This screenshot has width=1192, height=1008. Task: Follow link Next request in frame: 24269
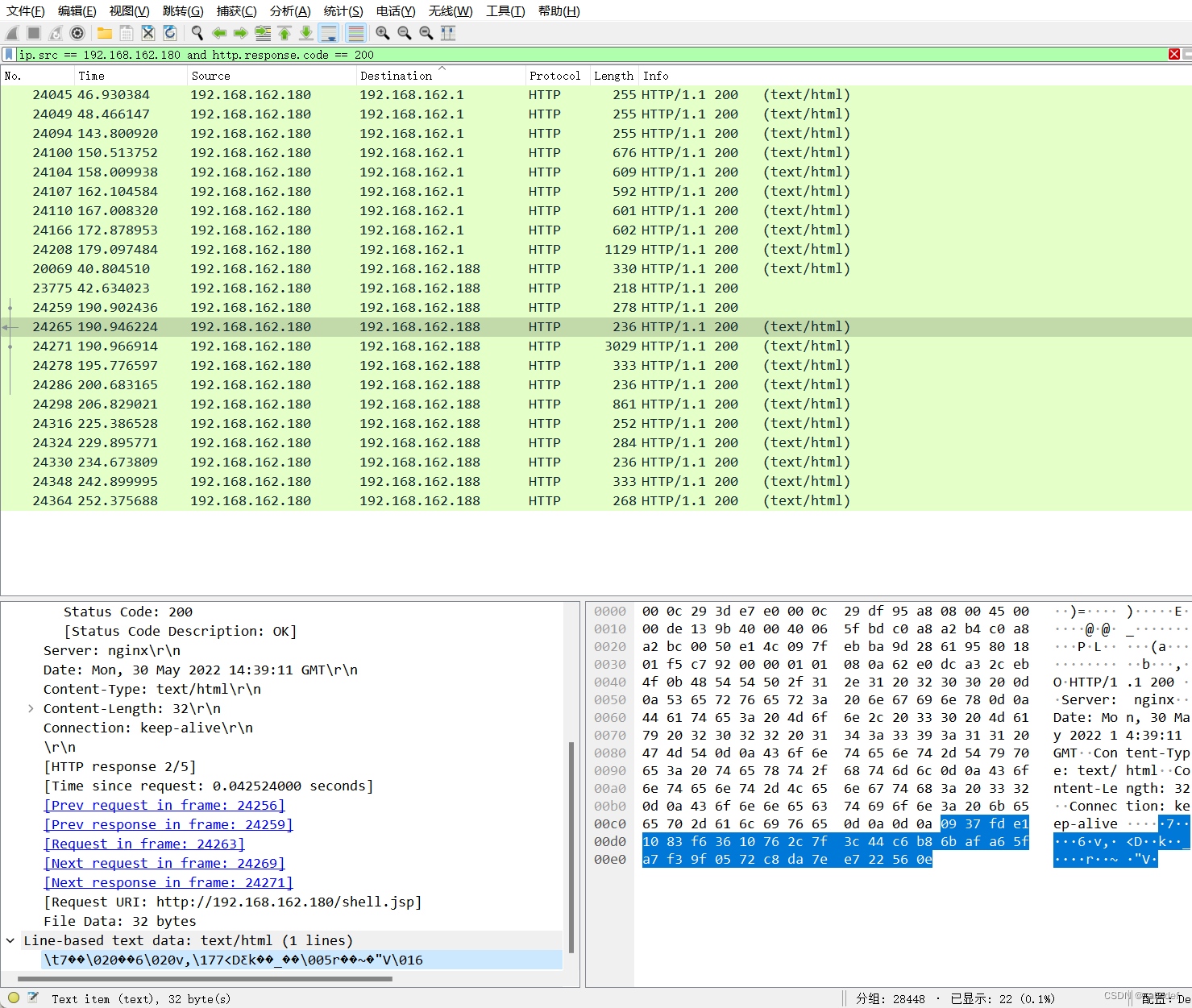[x=164, y=863]
